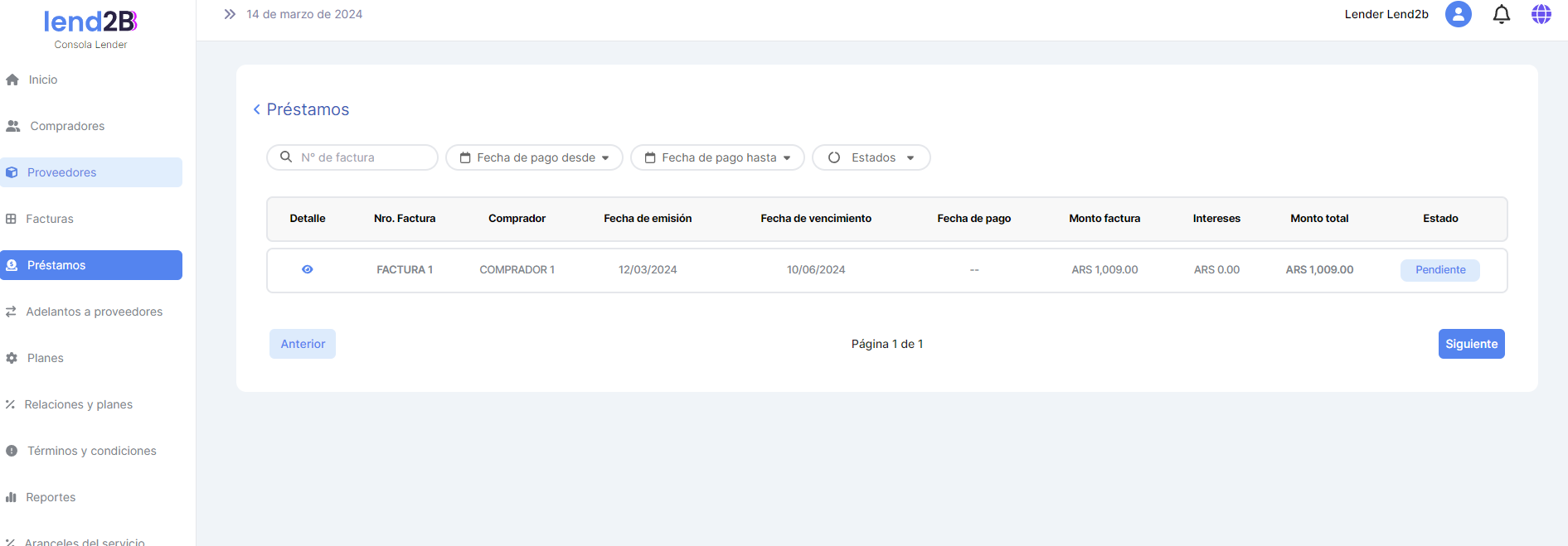Collapse sidebar with double chevron icon
1568x546 pixels.
(x=230, y=14)
